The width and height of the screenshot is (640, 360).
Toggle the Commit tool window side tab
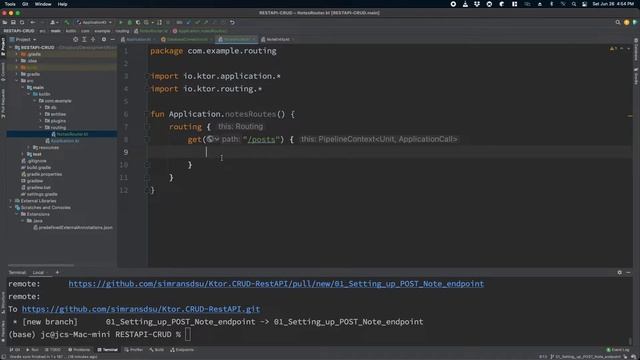coord(3,71)
